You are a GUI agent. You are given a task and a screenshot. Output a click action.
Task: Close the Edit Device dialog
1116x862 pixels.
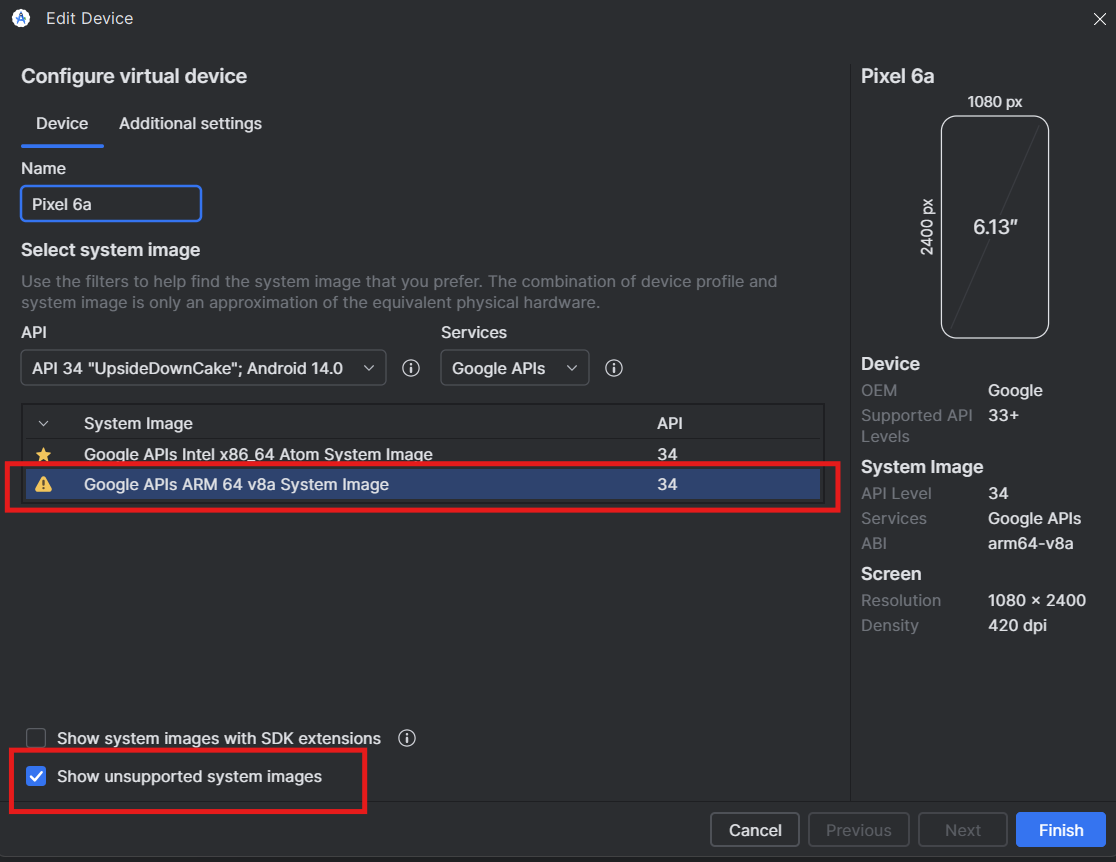1099,18
